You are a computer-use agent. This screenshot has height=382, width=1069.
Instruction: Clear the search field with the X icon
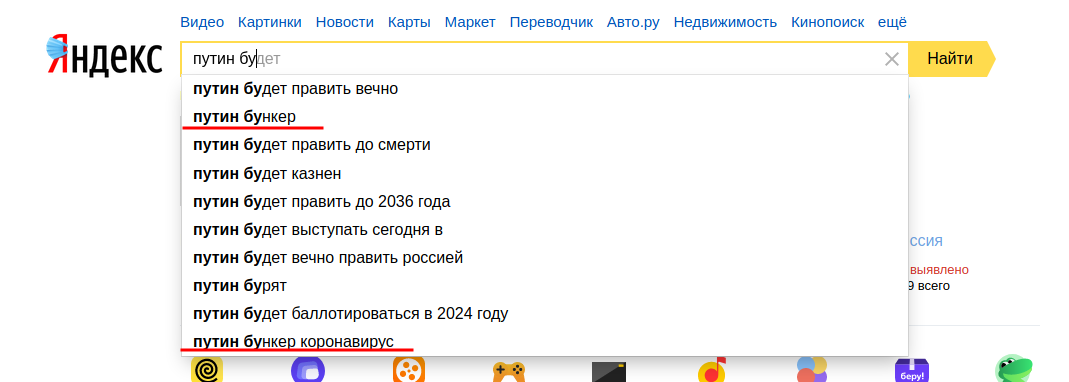click(x=892, y=59)
